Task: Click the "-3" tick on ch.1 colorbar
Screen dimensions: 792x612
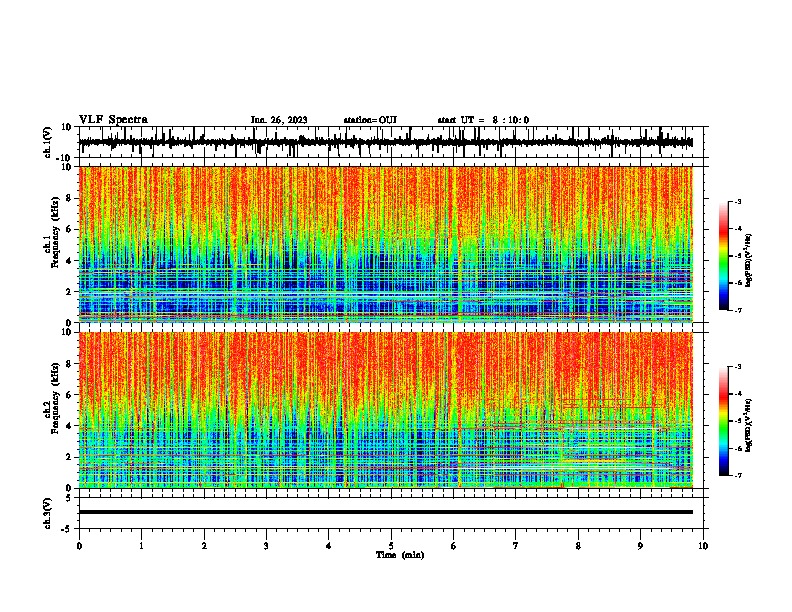Action: coord(738,201)
